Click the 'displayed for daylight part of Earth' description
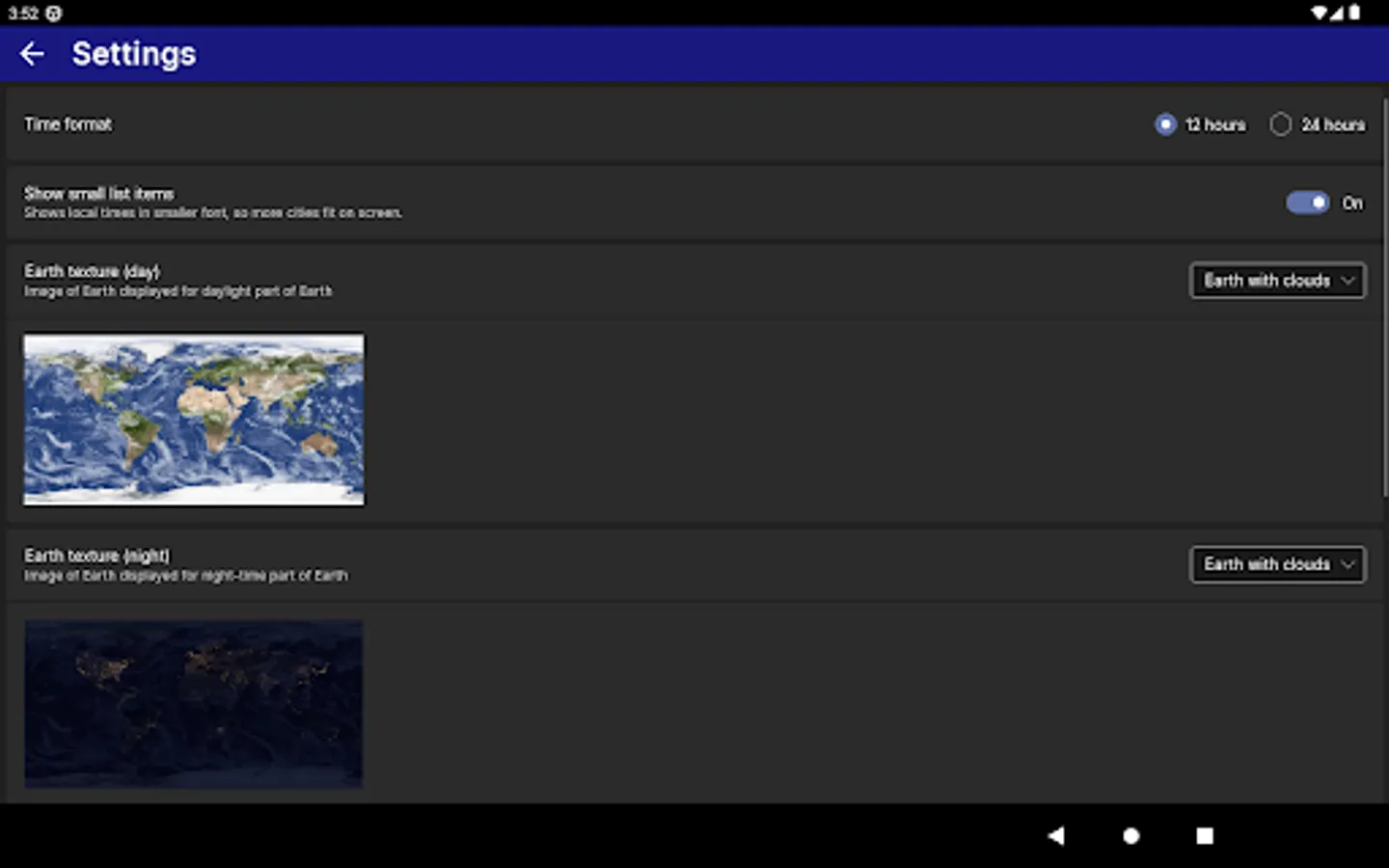Screen dimensions: 1389x868 [x=178, y=291]
